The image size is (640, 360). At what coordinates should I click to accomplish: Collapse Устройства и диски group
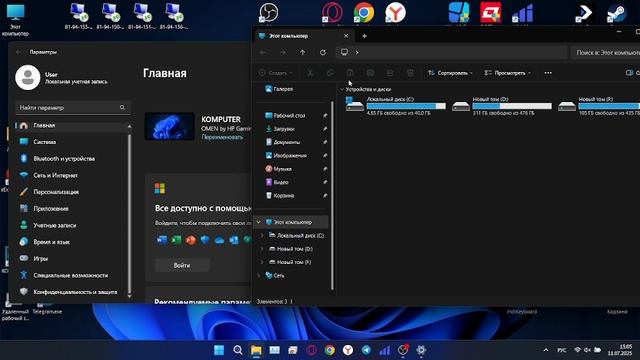coord(342,89)
